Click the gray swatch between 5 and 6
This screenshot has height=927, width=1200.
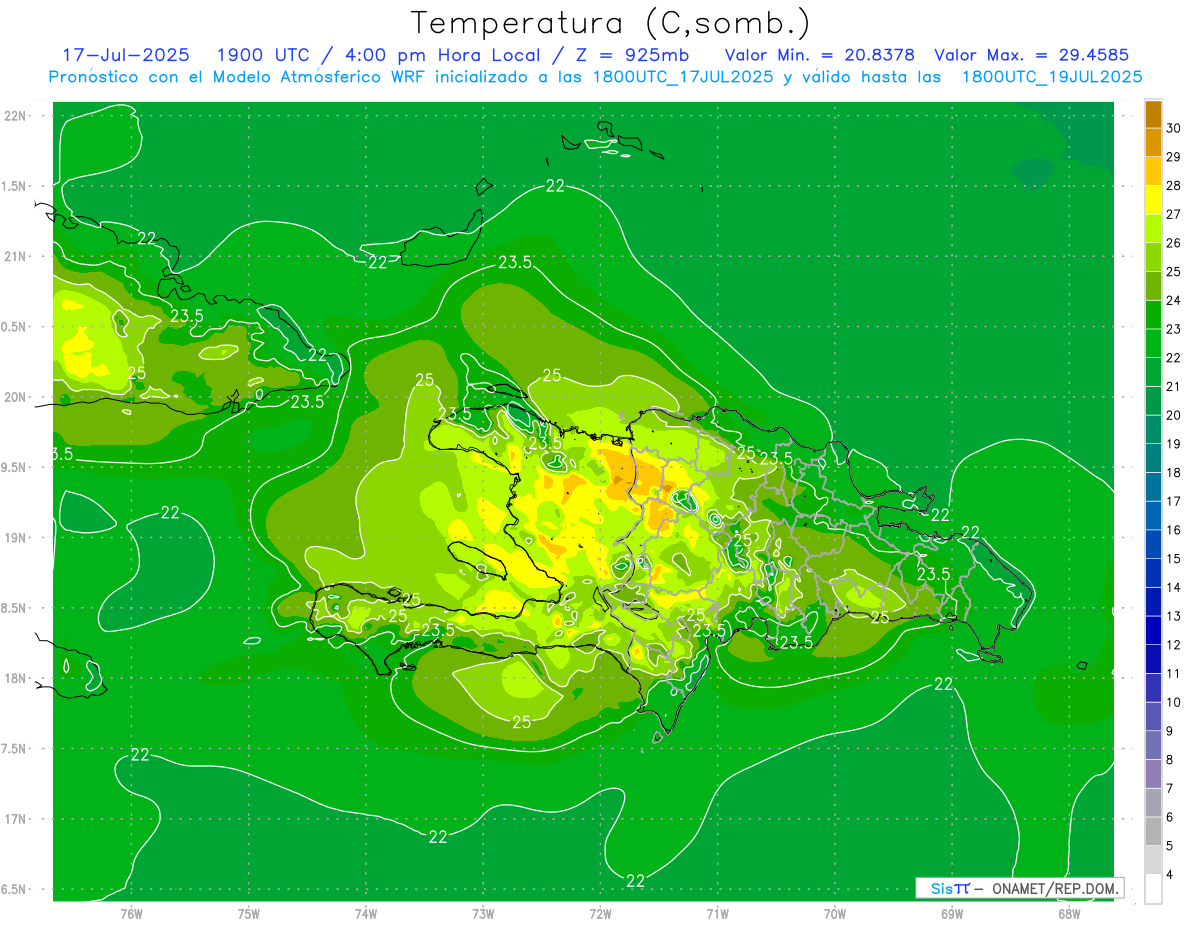pos(1153,831)
